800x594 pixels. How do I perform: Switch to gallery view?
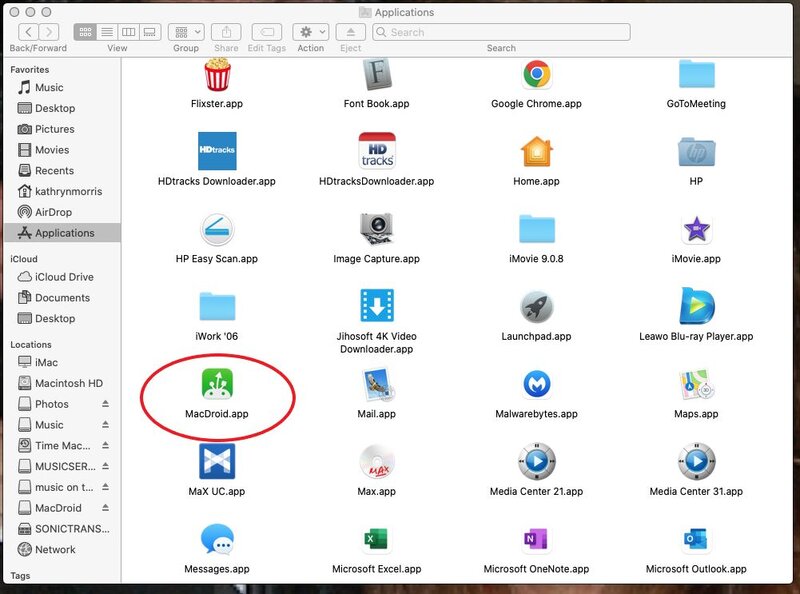[149, 32]
